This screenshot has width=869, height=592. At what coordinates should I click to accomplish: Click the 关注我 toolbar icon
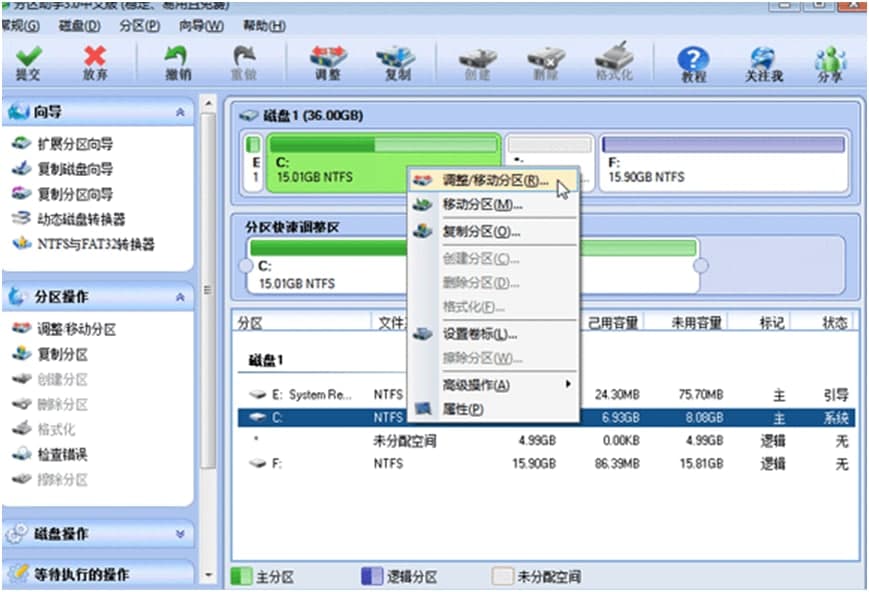coord(764,64)
